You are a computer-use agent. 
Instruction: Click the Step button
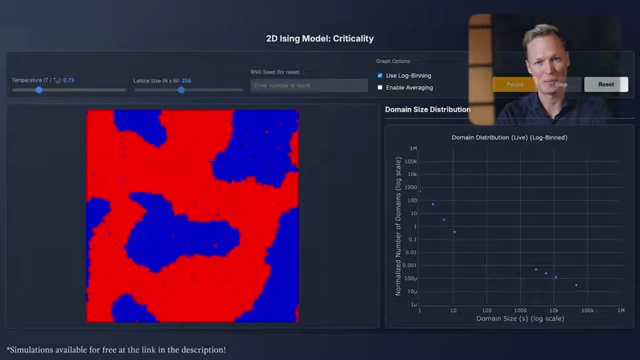point(561,84)
